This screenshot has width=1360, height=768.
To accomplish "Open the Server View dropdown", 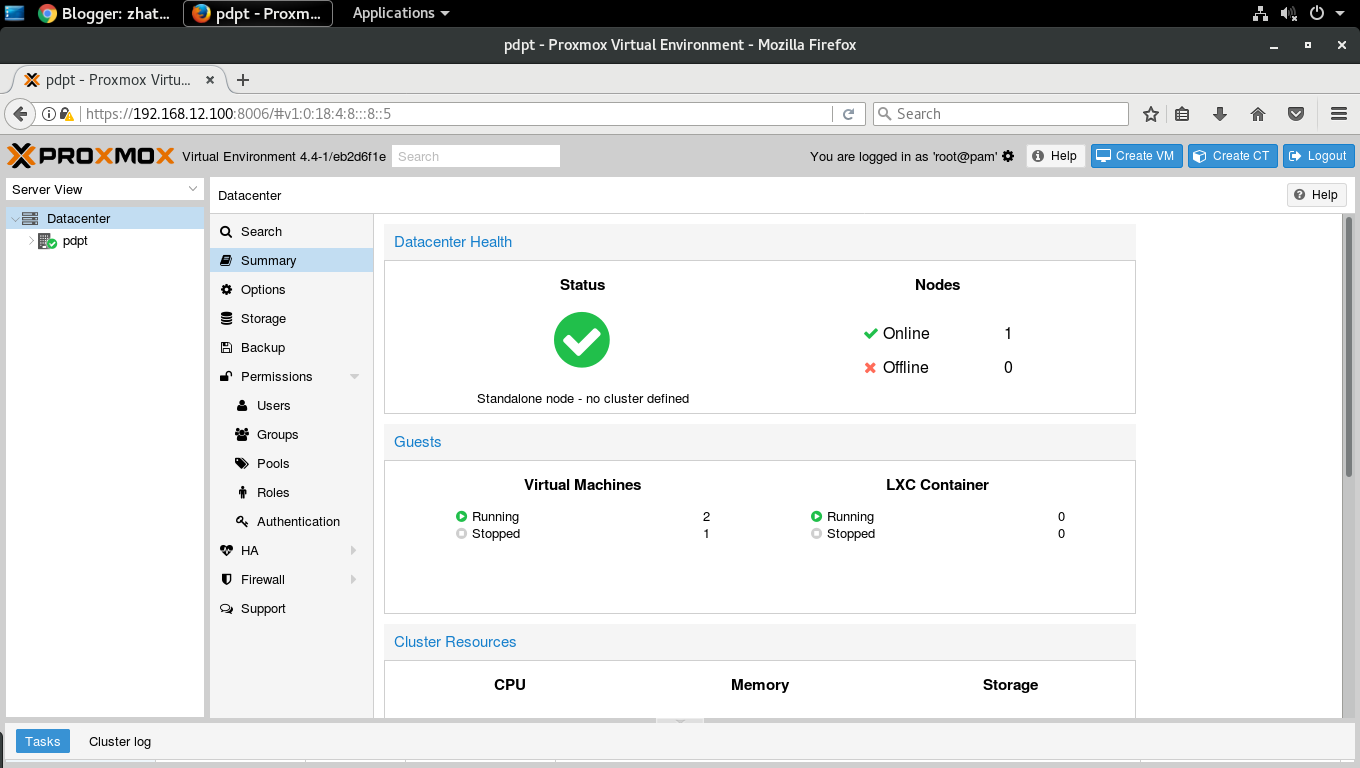I will tap(105, 189).
